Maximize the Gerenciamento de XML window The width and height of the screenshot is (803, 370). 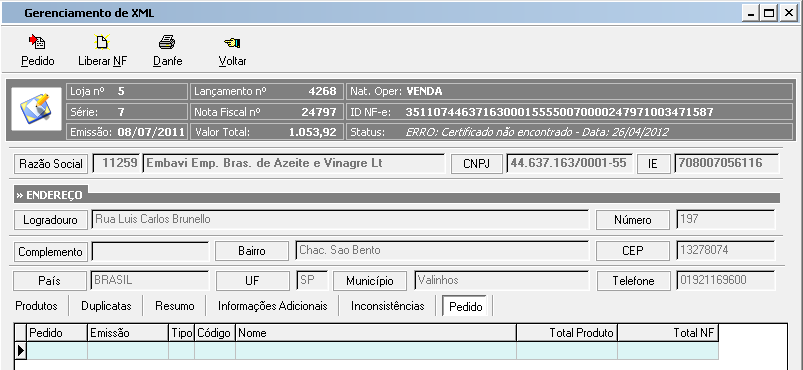[x=769, y=13]
